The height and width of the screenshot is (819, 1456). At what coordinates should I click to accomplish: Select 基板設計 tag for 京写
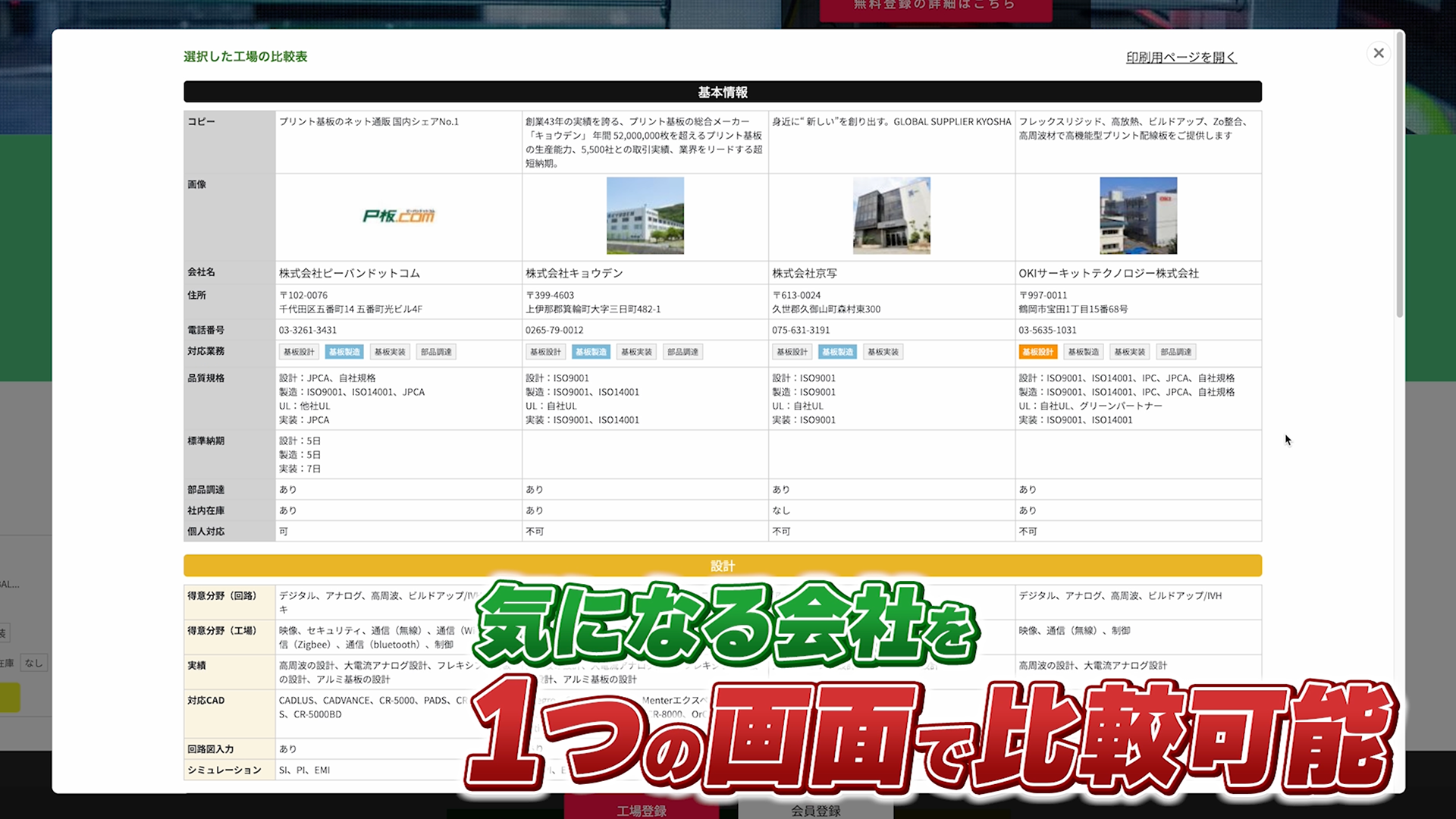click(x=792, y=352)
